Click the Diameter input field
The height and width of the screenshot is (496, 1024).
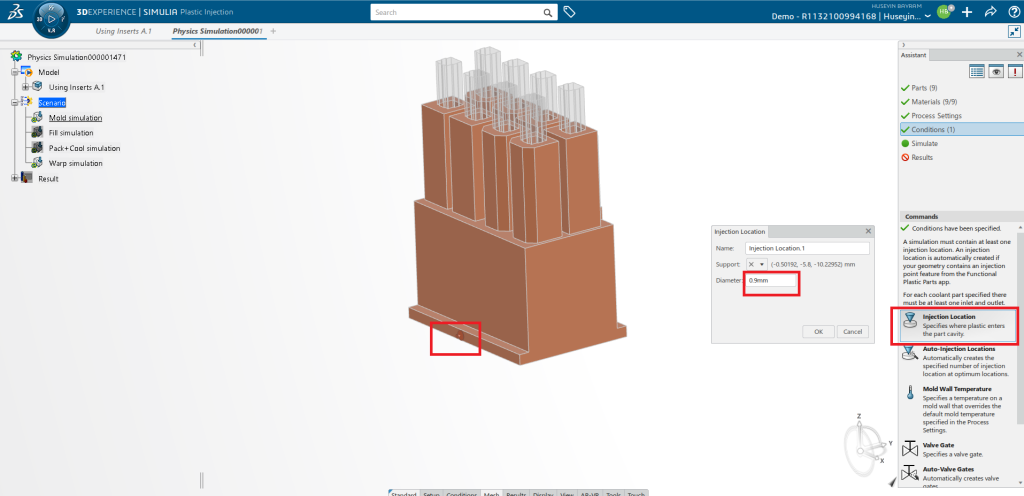point(772,281)
